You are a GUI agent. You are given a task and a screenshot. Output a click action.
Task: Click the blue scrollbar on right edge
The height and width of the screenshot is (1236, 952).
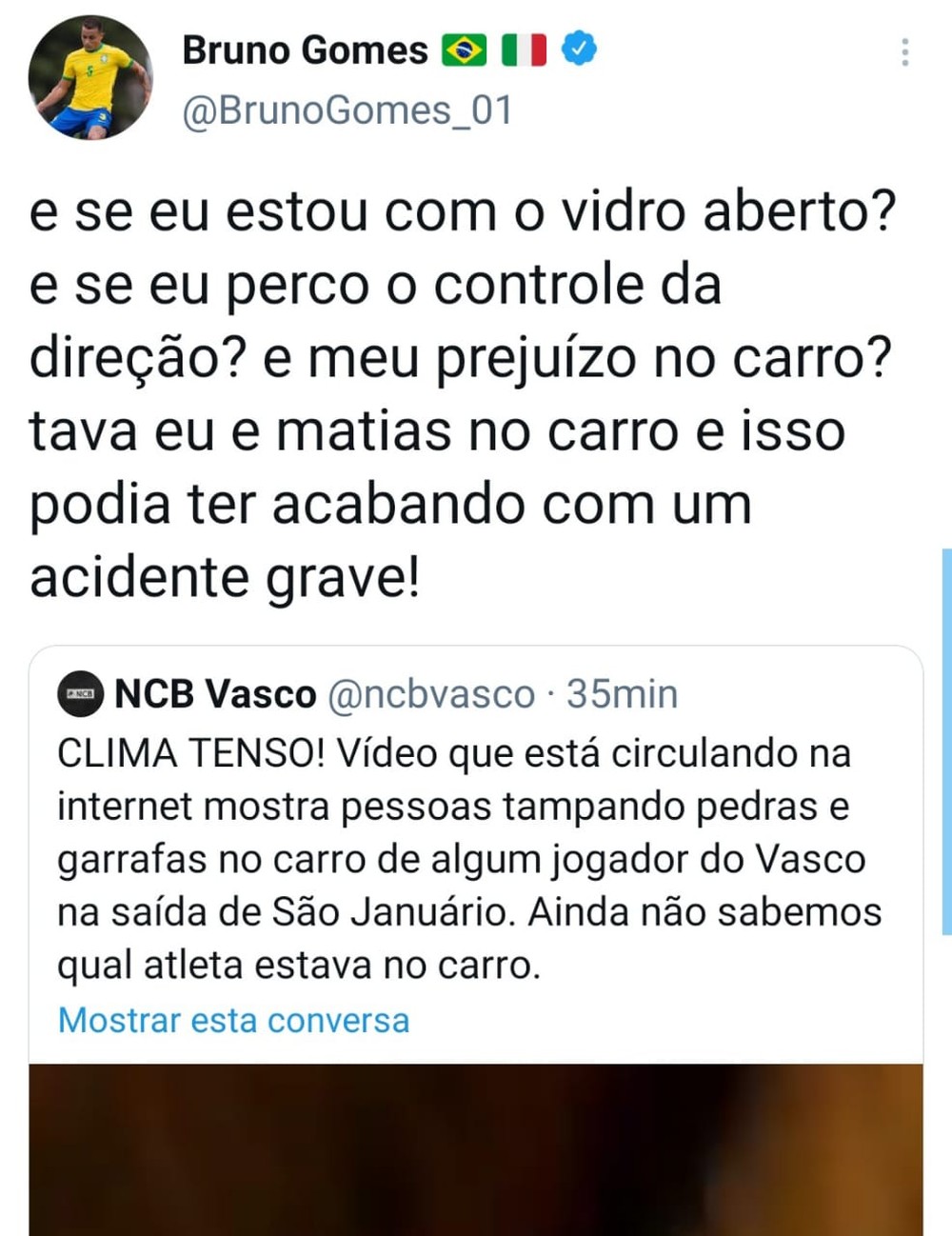946,741
